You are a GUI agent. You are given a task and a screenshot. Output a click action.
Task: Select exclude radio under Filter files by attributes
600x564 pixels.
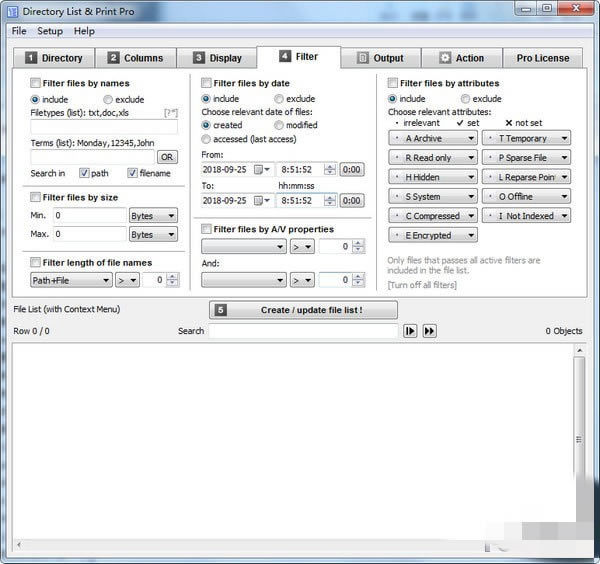[465, 99]
